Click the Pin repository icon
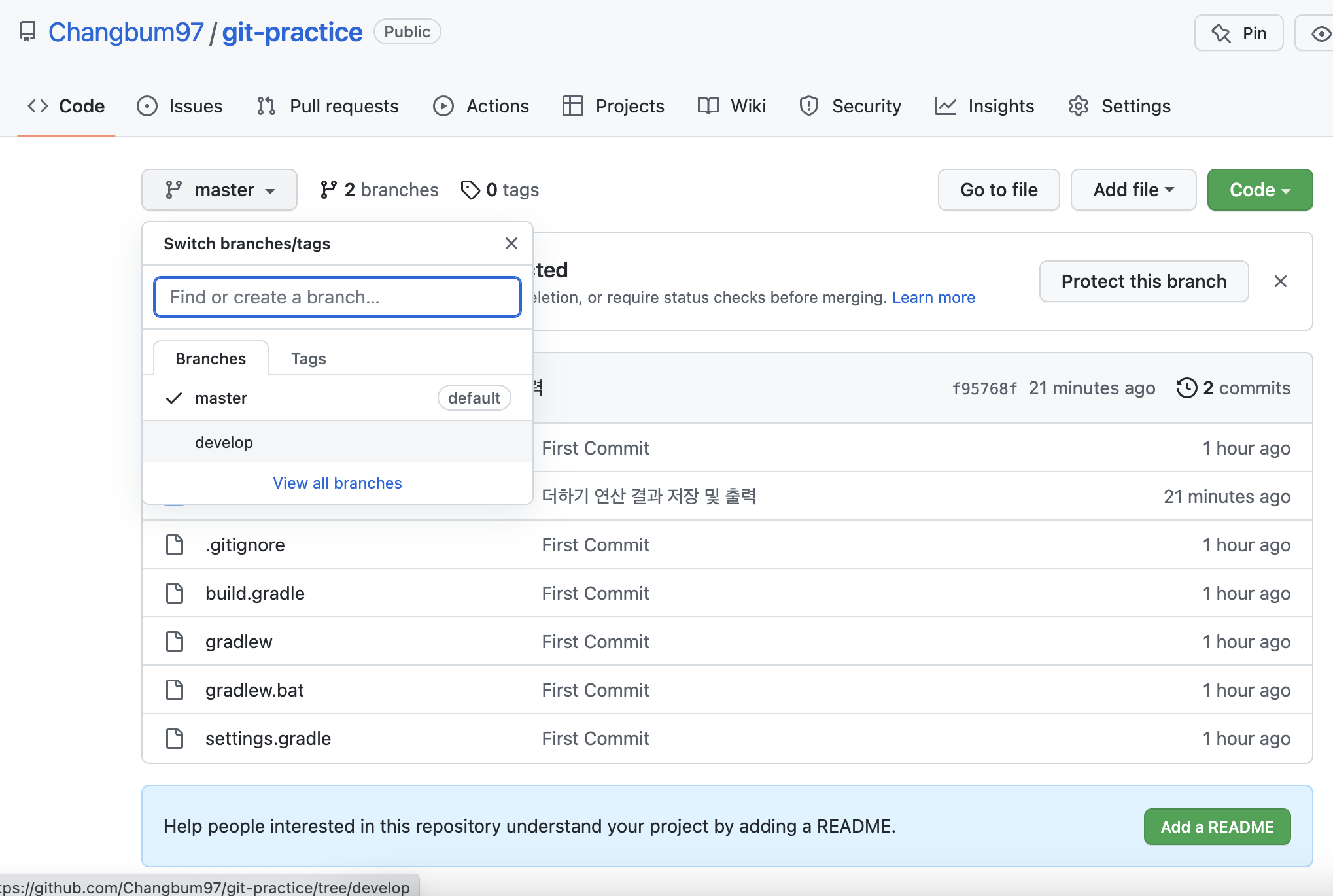 pos(1220,33)
